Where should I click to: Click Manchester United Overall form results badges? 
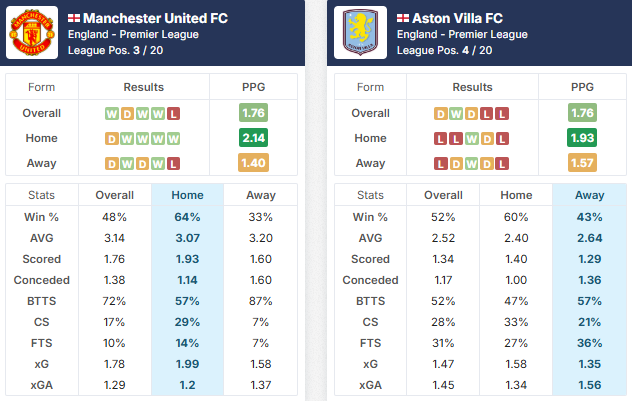(x=143, y=113)
